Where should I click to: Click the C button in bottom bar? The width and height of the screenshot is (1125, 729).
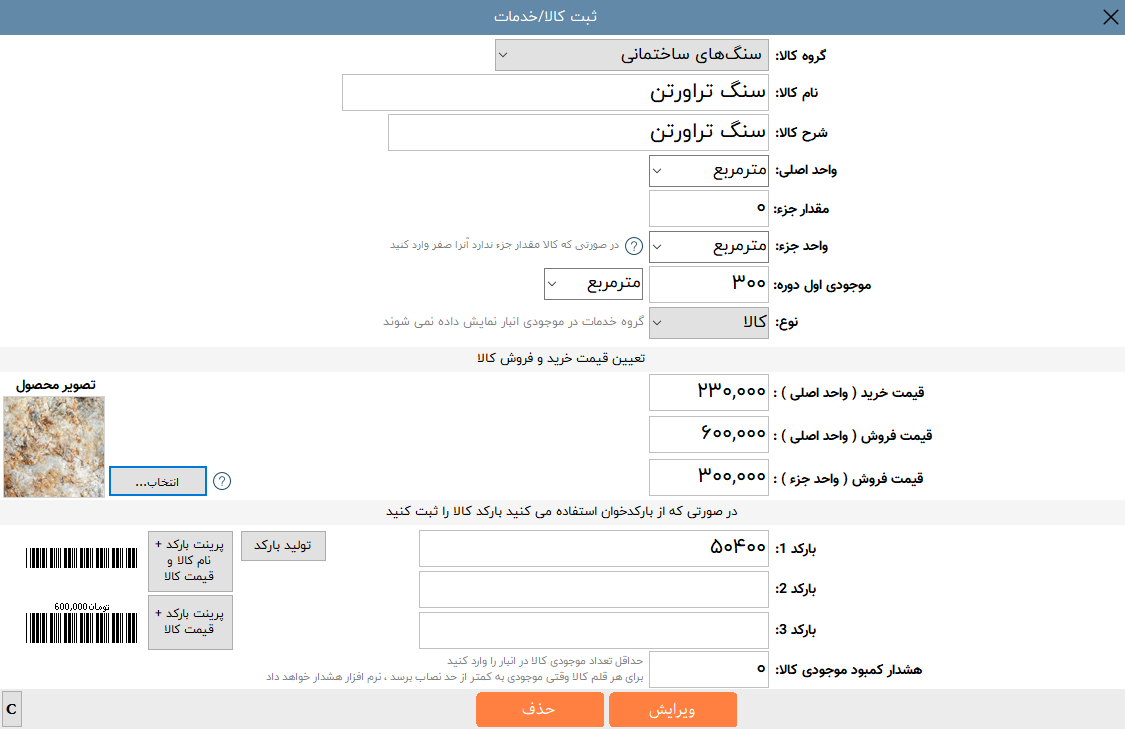tap(11, 710)
